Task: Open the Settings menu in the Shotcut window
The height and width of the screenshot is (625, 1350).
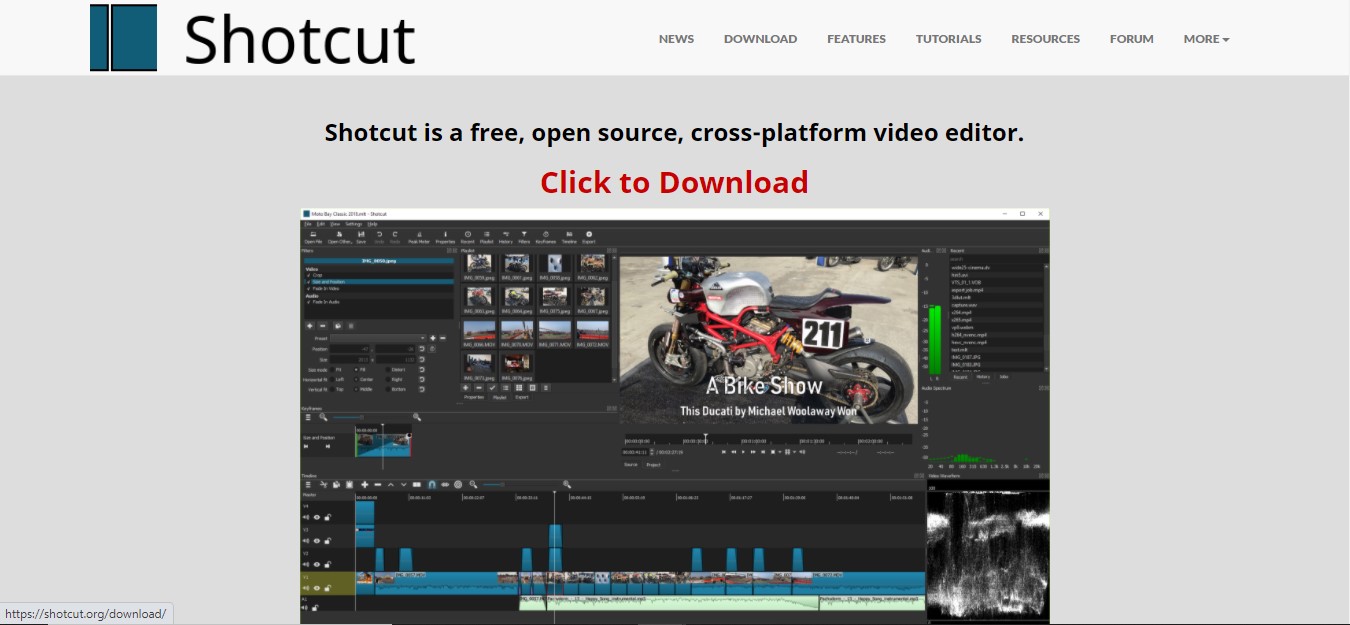Action: (353, 224)
